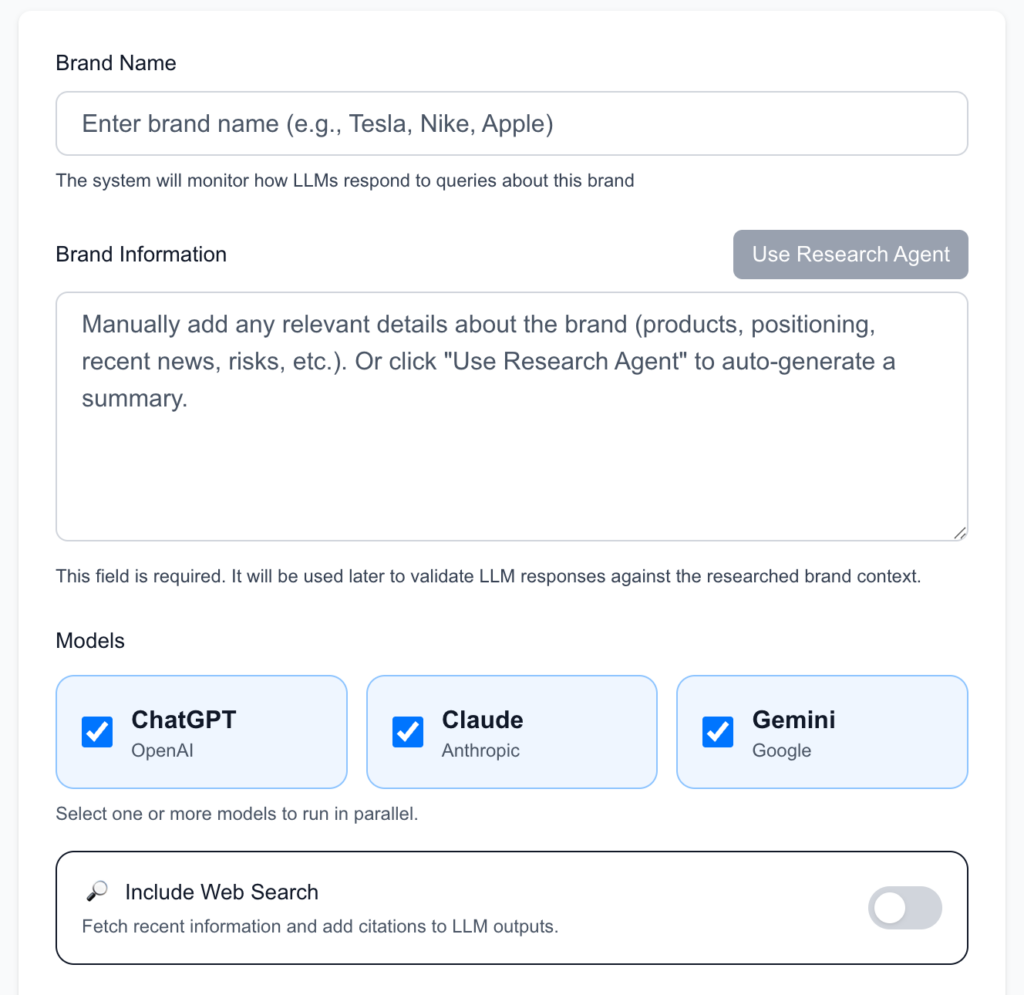
Task: Enable the Include Web Search toggle switch
Action: point(905,908)
